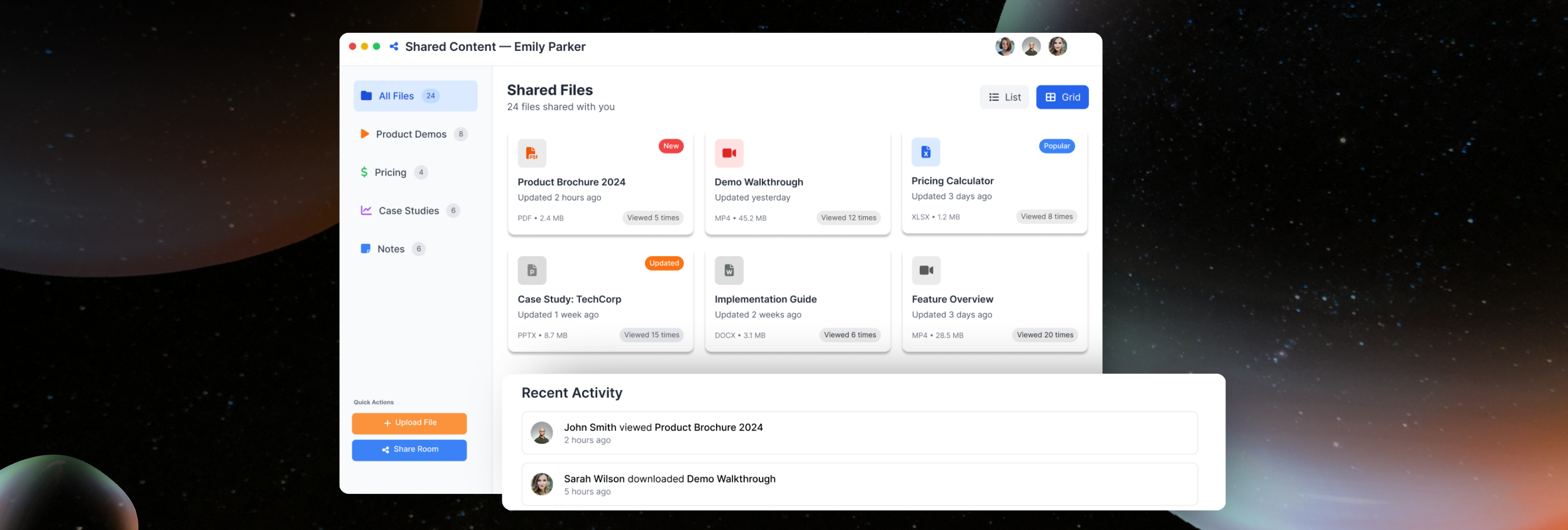Click the green maximize window button
The width and height of the screenshot is (1568, 530).
tap(376, 46)
